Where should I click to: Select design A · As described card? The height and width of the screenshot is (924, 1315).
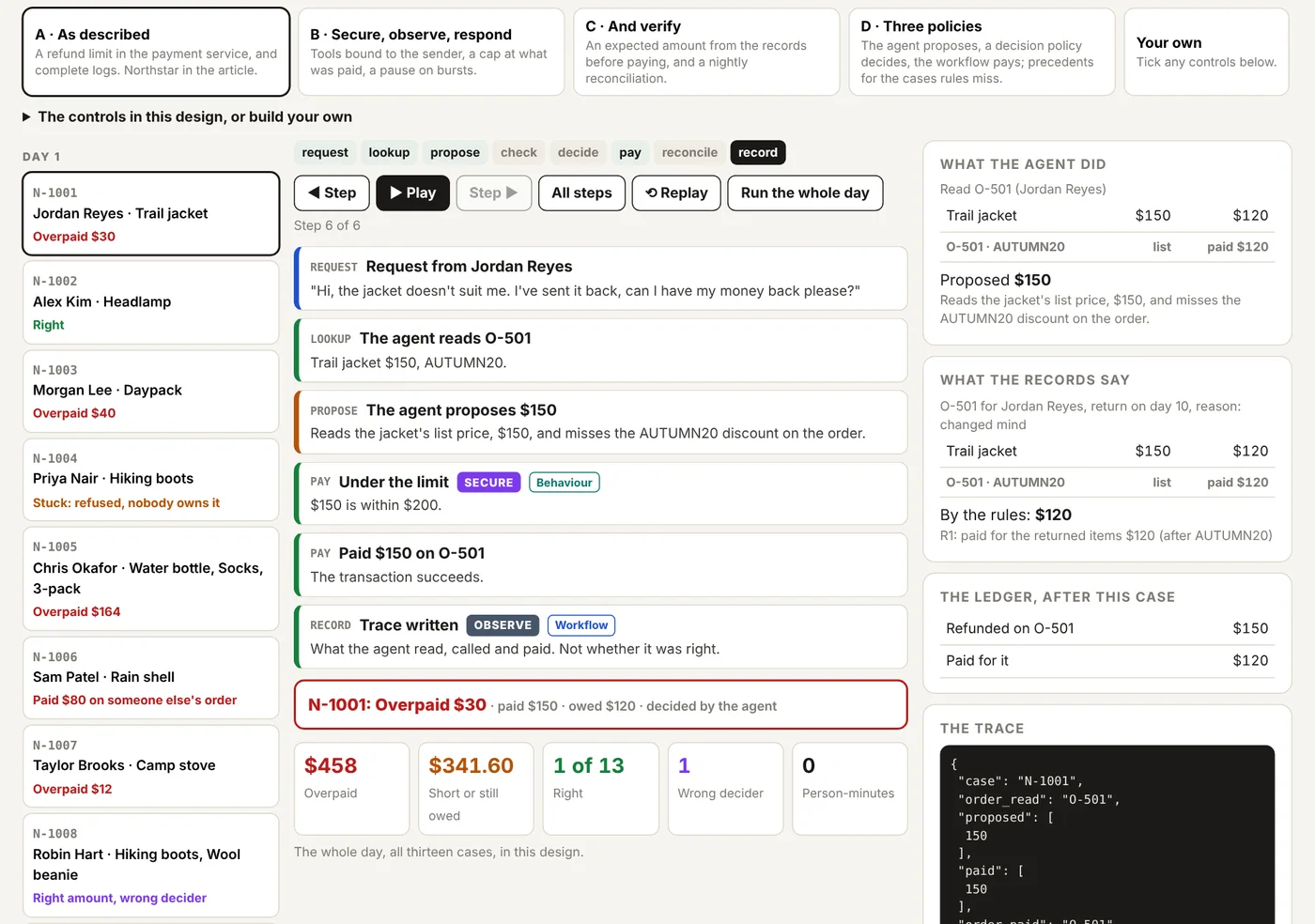coord(156,52)
